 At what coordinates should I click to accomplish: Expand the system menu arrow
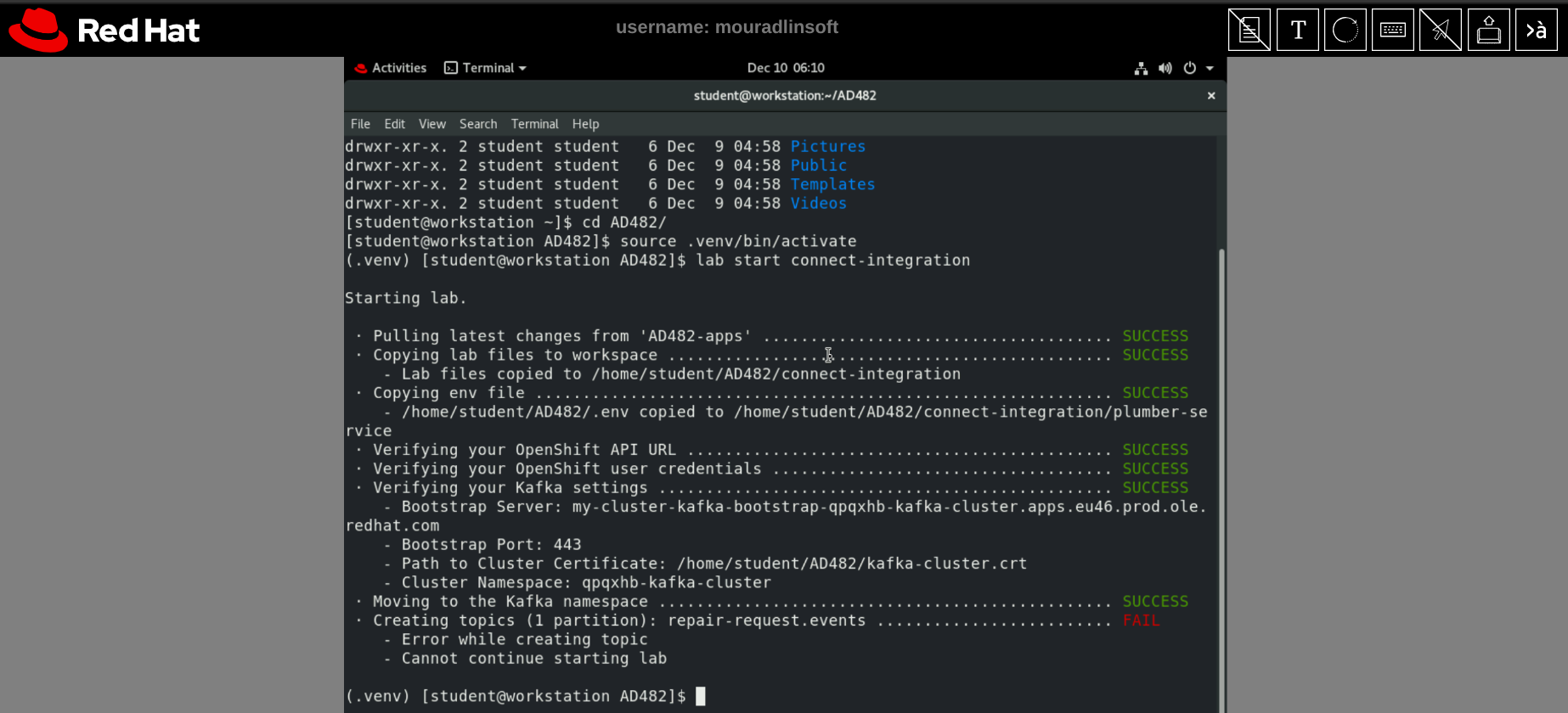1210,69
